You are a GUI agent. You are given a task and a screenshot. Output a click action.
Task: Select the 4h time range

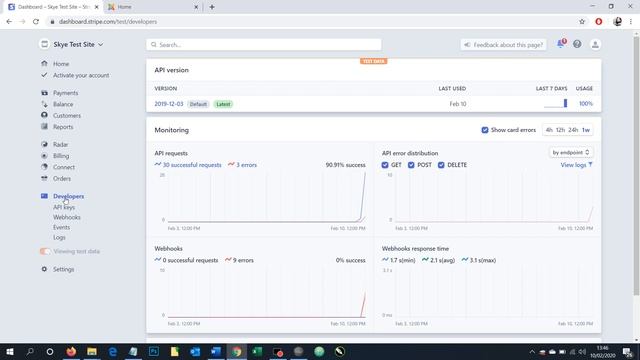coord(549,130)
